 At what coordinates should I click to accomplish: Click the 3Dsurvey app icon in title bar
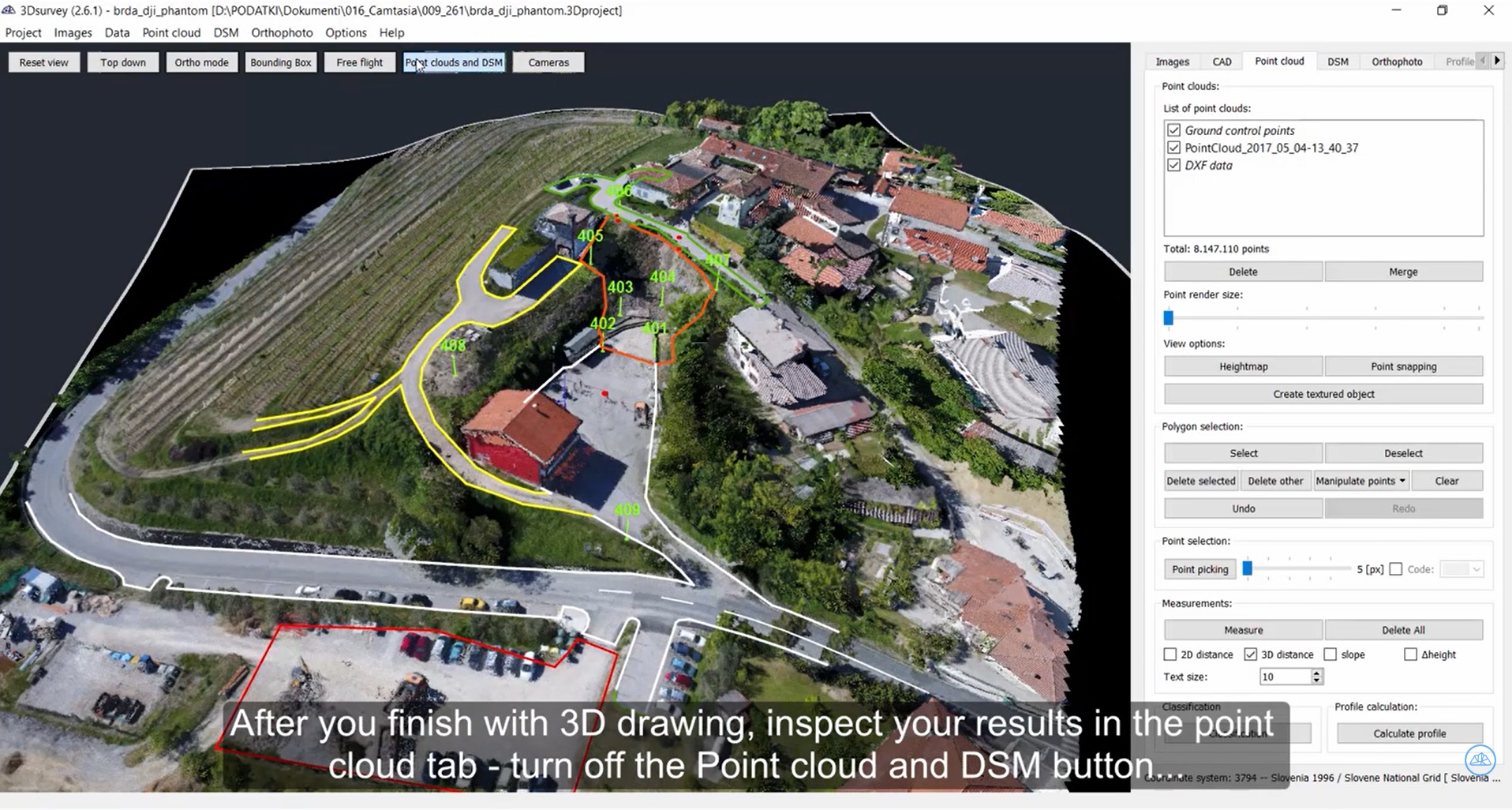click(9, 10)
